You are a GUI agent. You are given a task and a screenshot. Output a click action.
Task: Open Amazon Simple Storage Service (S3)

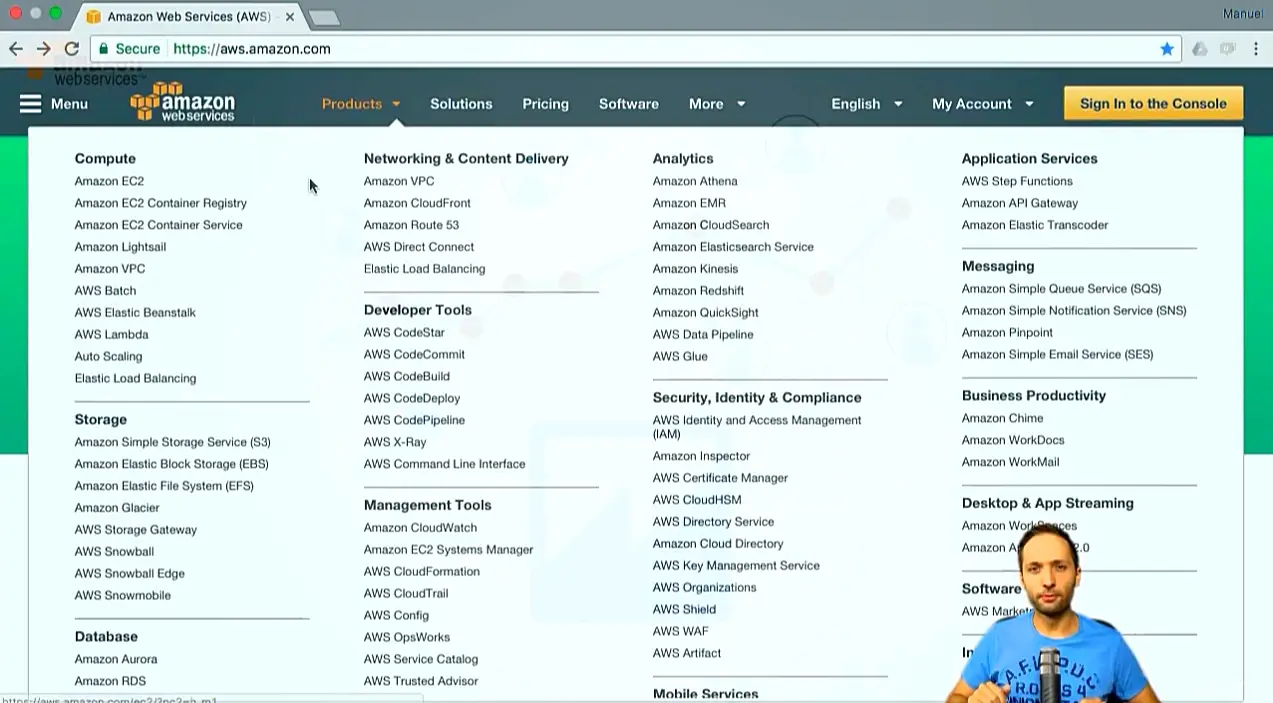[x=172, y=442]
